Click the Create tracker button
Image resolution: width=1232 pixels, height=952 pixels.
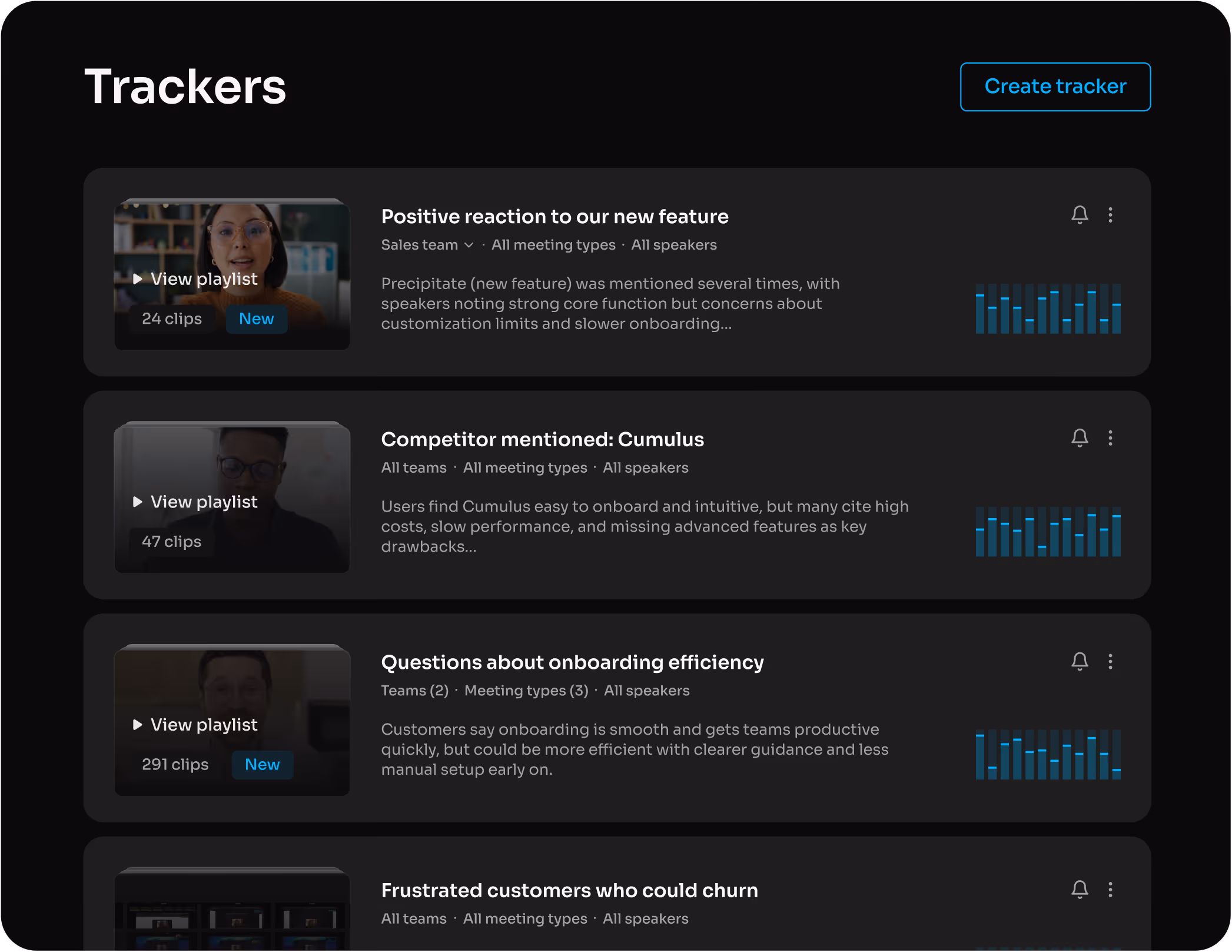(1055, 87)
